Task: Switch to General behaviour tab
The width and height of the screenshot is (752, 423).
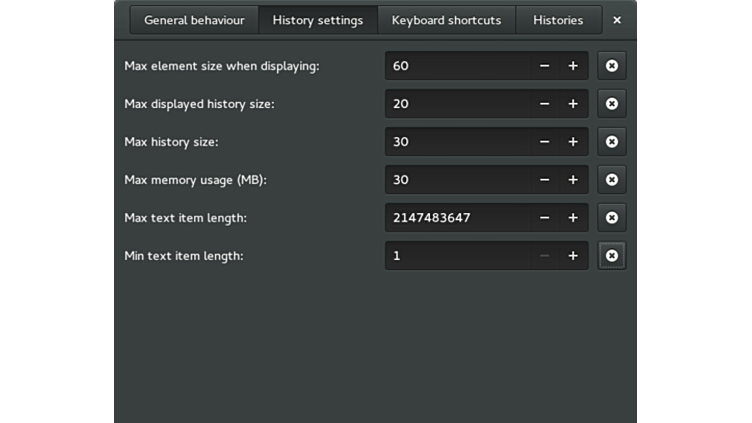Action: [194, 20]
